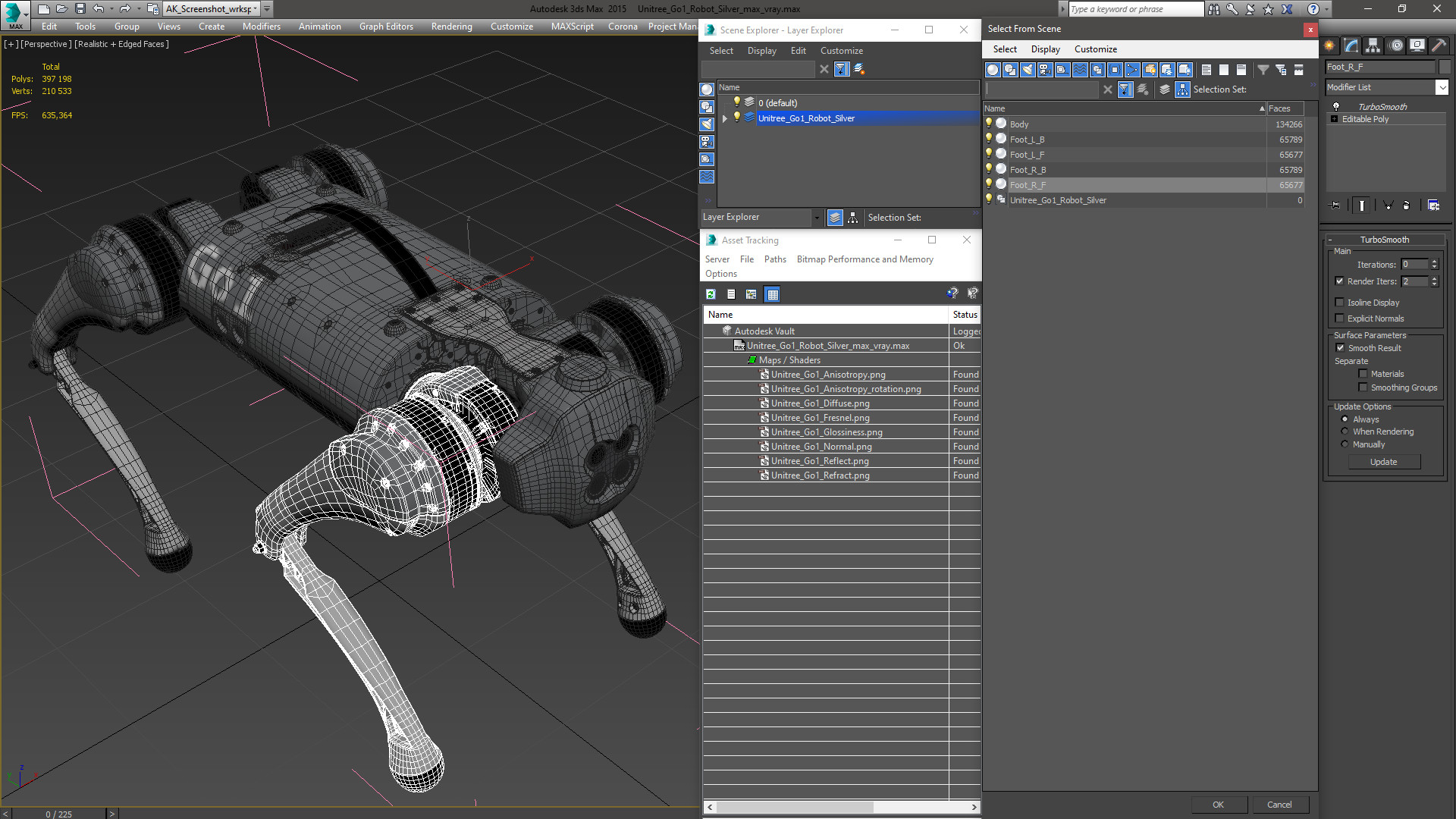This screenshot has width=1456, height=819.
Task: Click the Redo arrow icon
Action: [125, 9]
